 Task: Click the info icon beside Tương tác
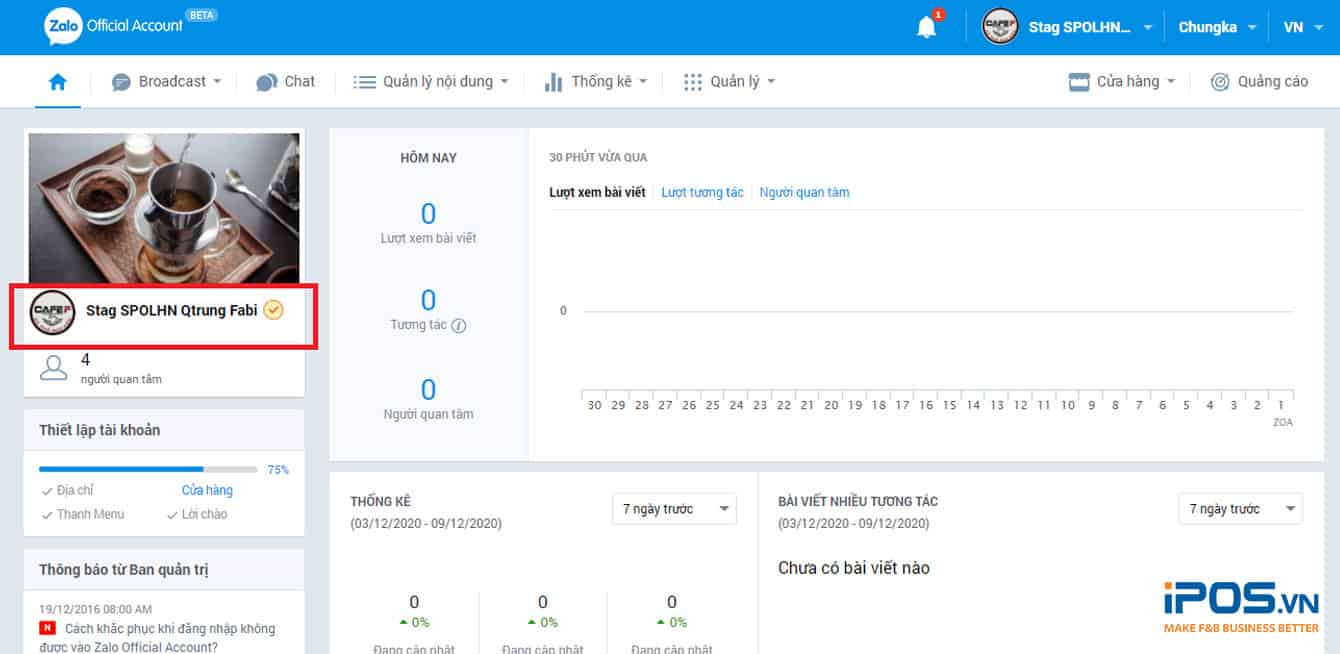click(x=457, y=323)
